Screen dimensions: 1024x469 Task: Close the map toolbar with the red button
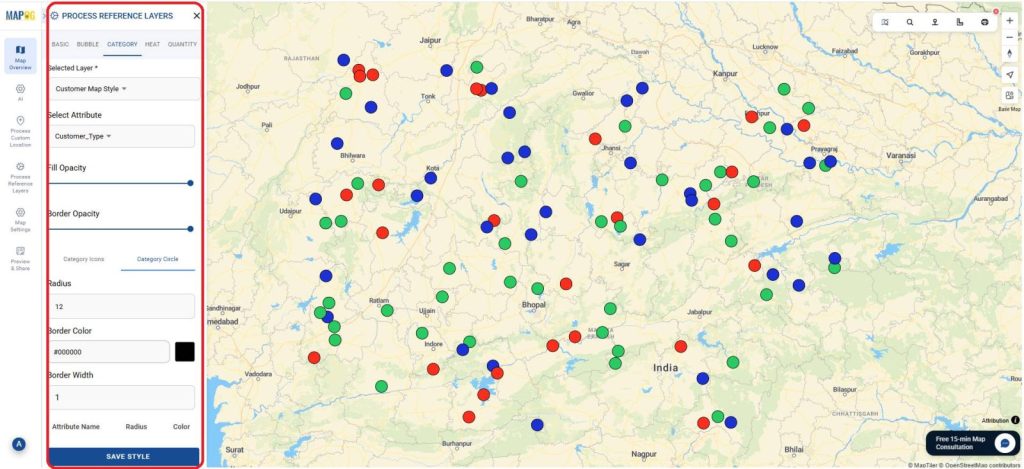[x=996, y=12]
